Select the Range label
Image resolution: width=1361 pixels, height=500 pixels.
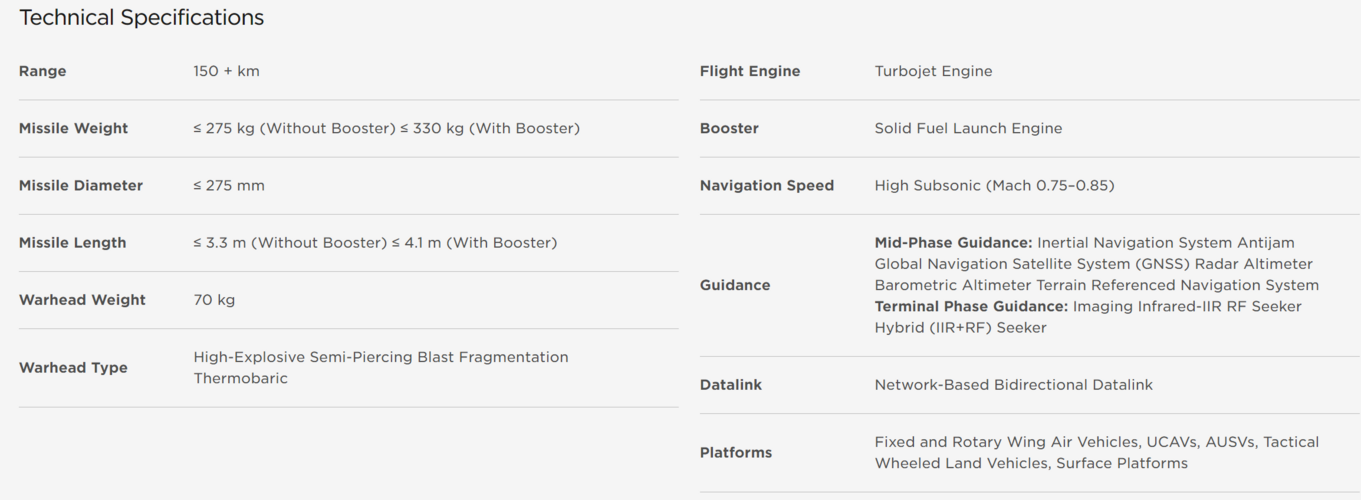43,71
